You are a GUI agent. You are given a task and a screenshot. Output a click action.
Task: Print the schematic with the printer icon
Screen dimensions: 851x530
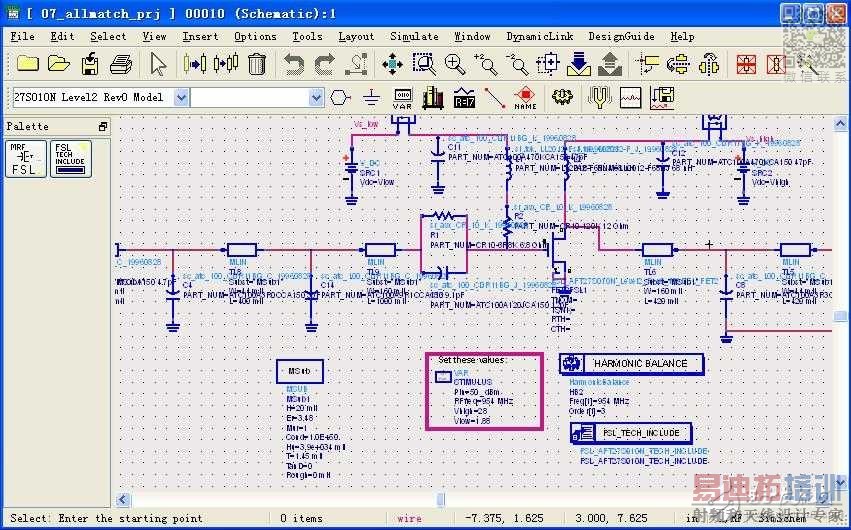[120, 65]
